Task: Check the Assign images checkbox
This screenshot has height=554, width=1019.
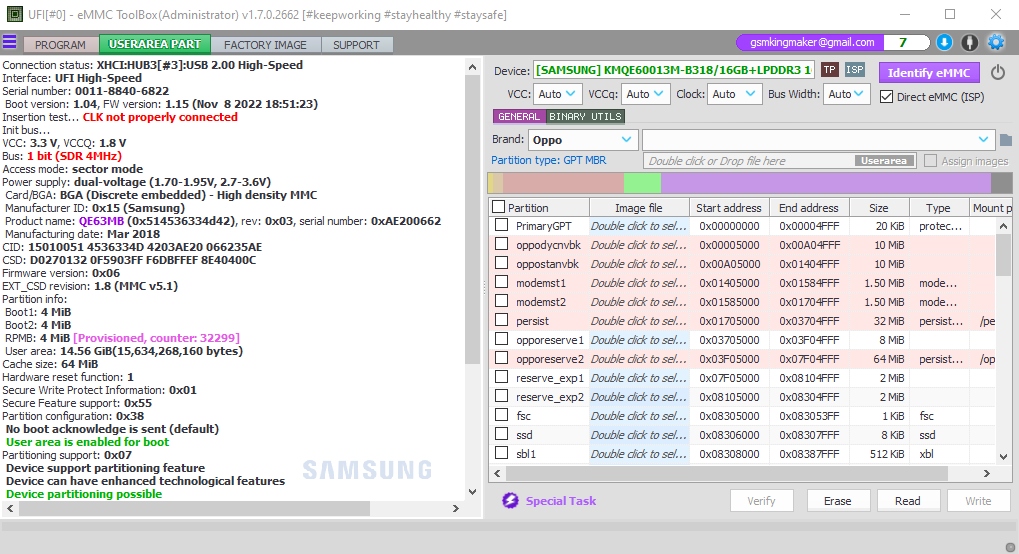Action: click(931, 161)
